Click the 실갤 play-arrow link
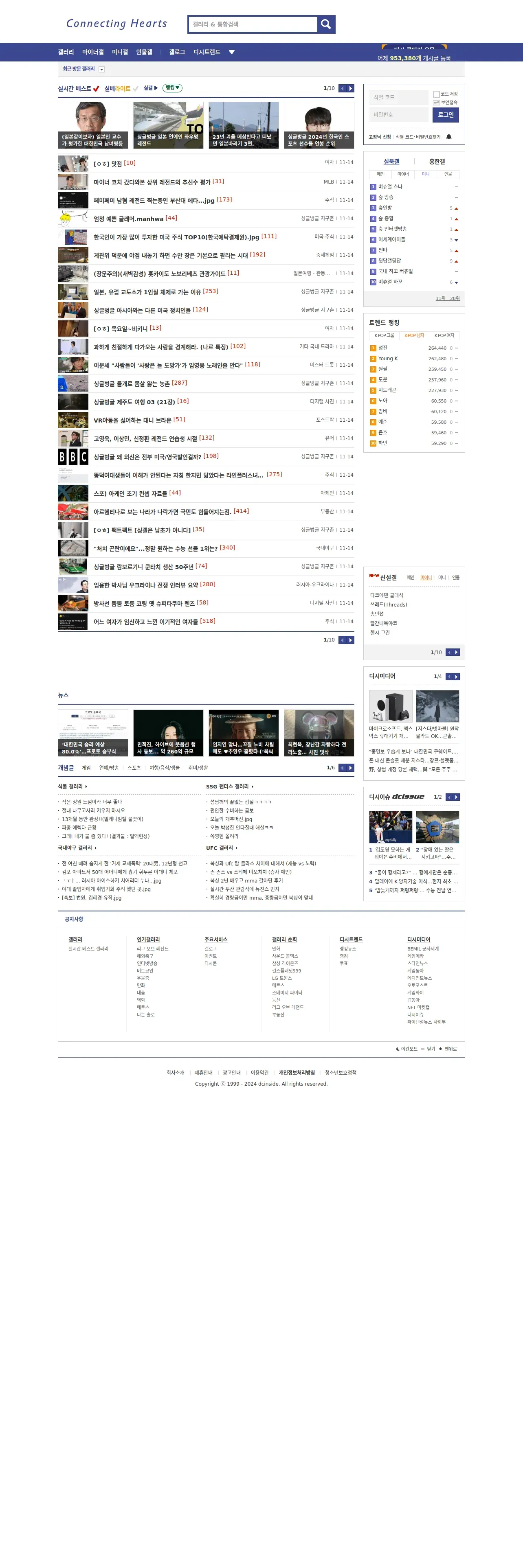523x1568 pixels. (150, 88)
